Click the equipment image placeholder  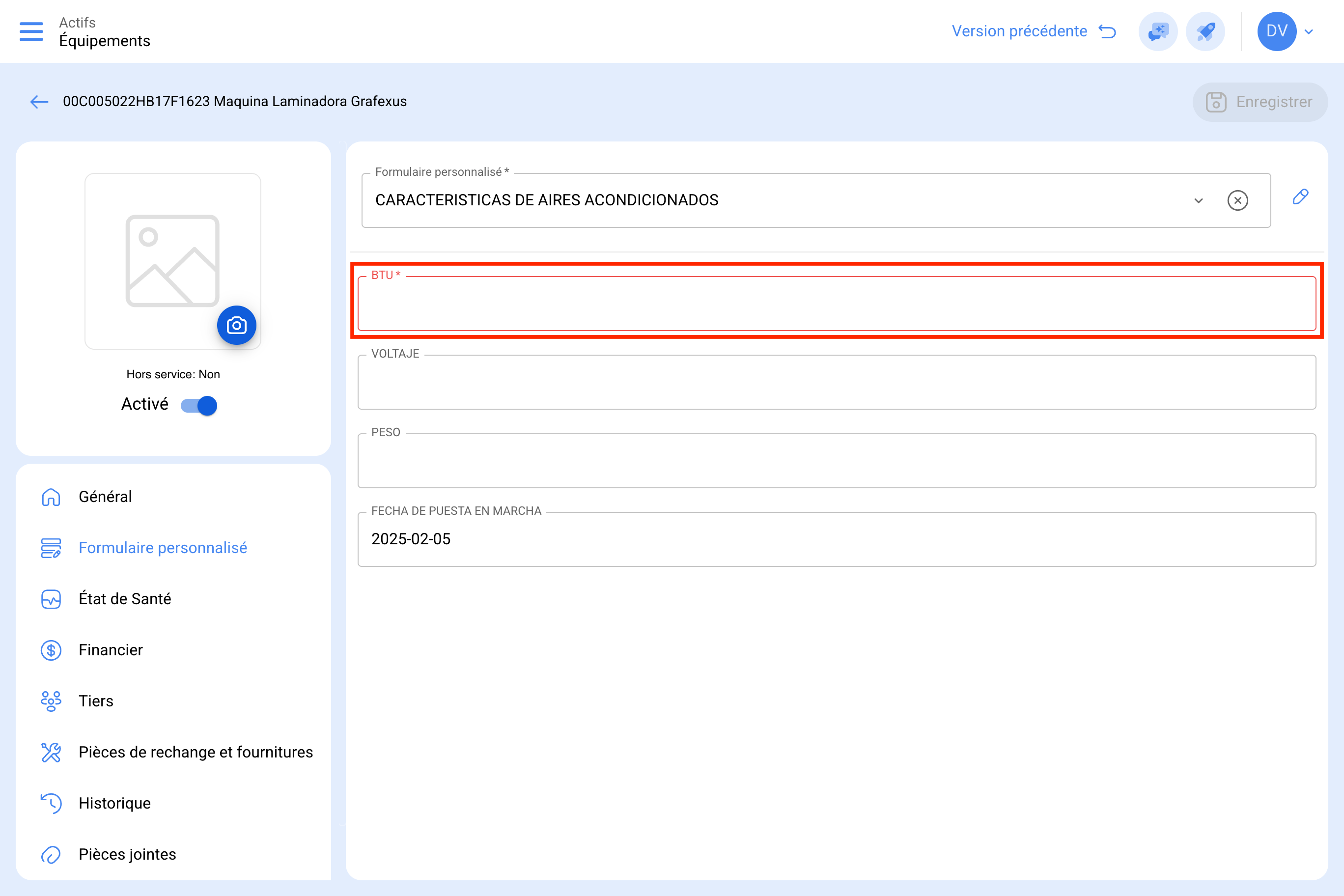click(x=172, y=261)
